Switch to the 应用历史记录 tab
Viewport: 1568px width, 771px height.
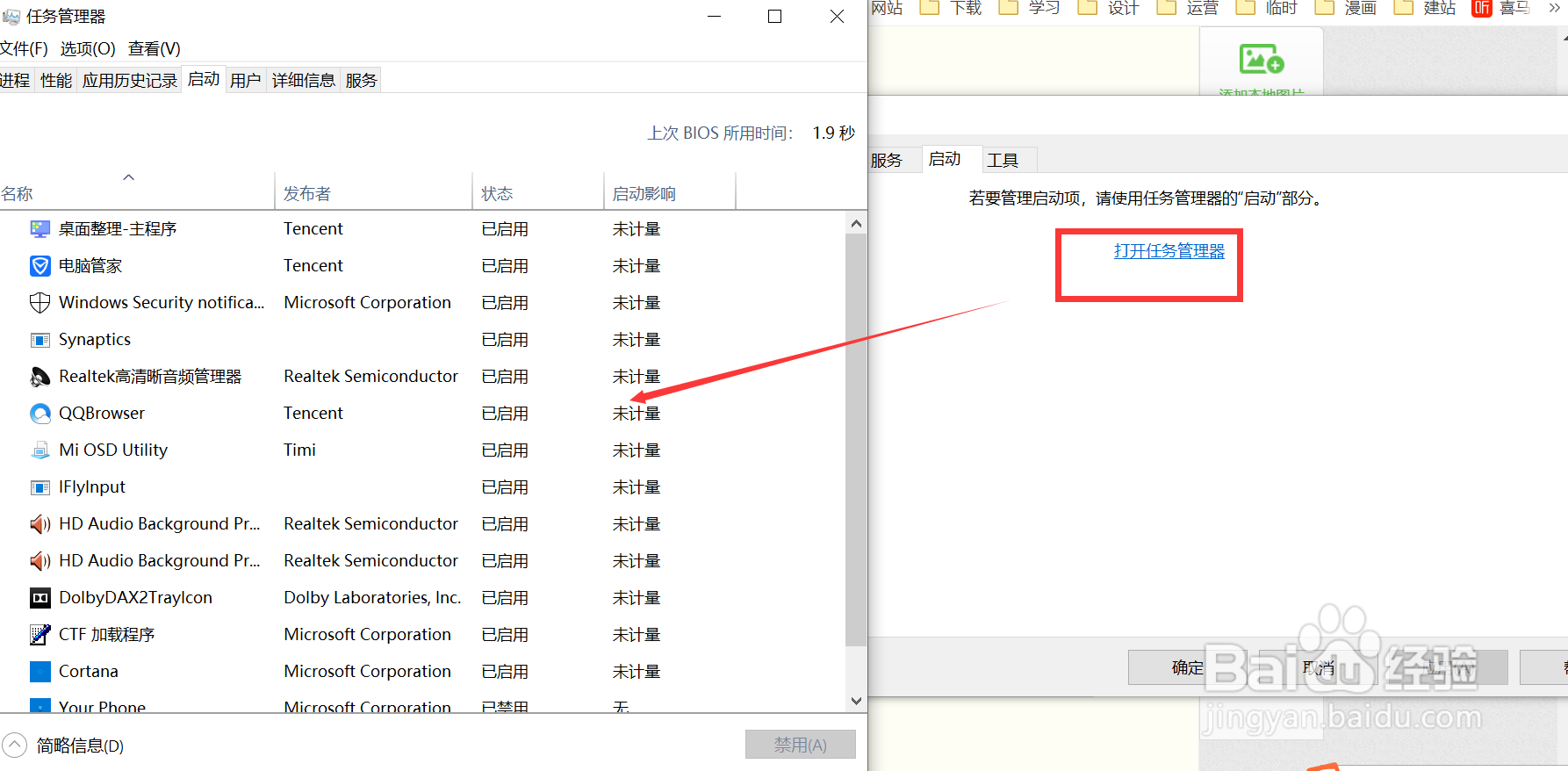[130, 81]
